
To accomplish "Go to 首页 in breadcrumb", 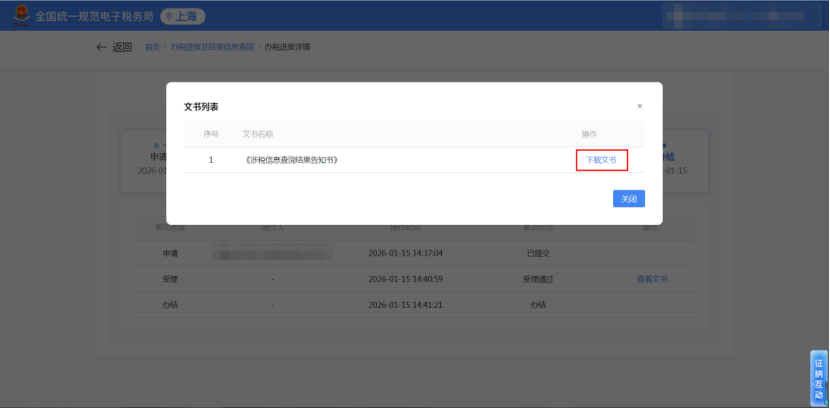I will tap(152, 47).
